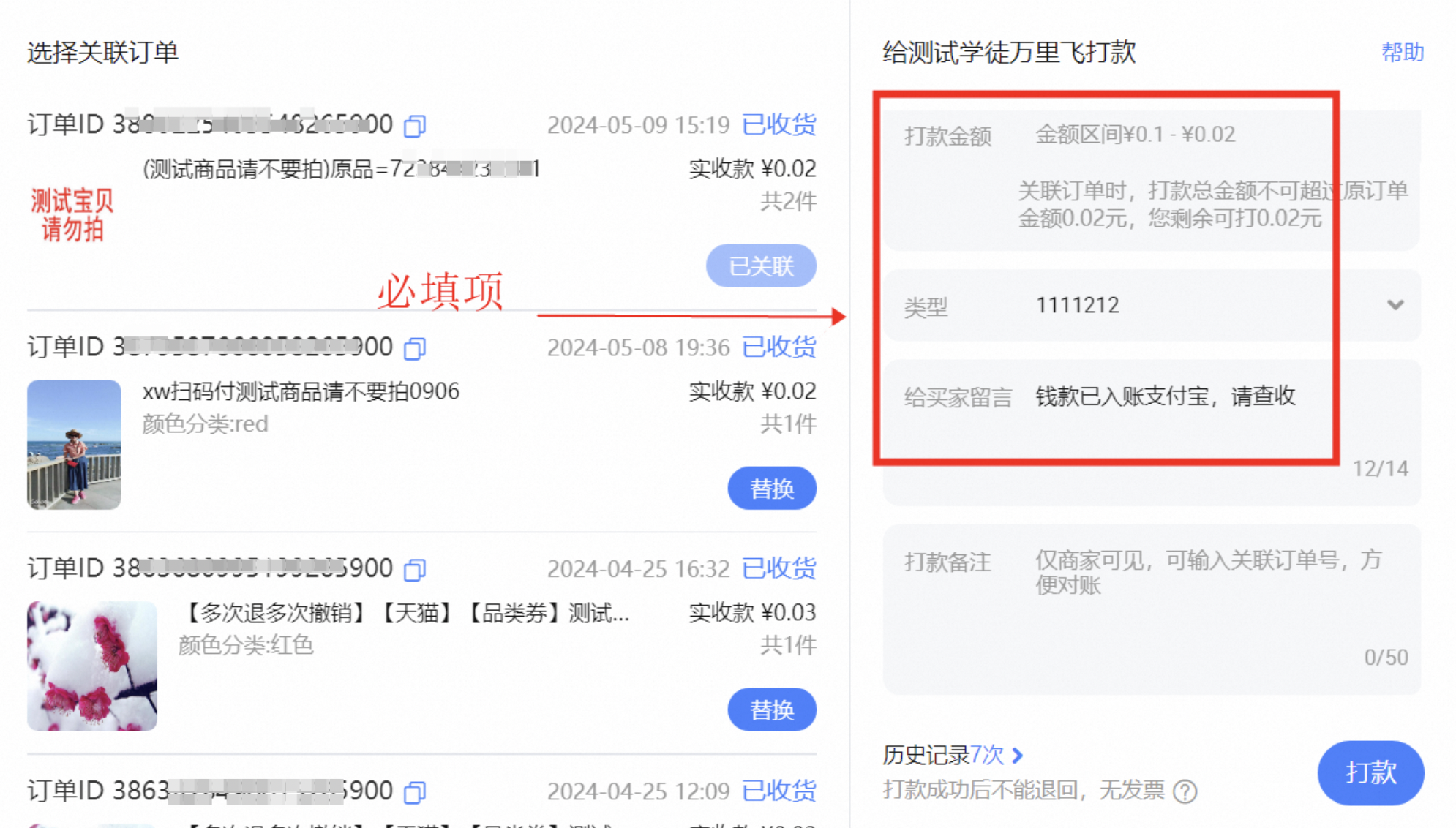Copy order ID dated 2024-04-25 12:09

pos(415,791)
